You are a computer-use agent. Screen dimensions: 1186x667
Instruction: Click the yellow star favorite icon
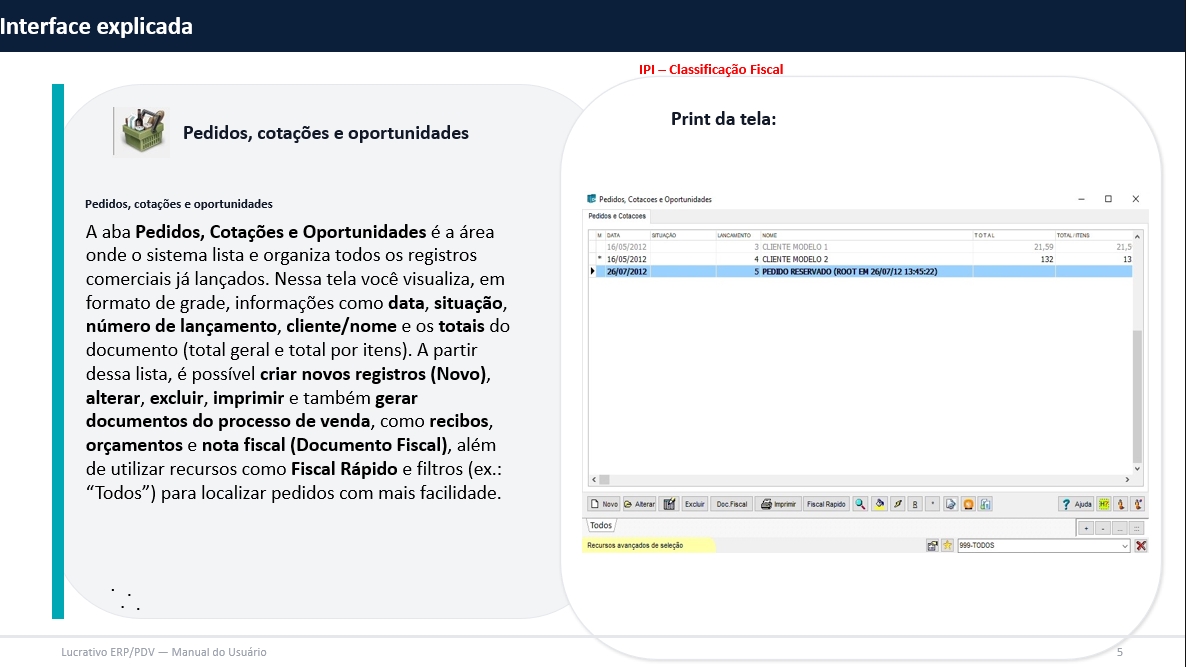[x=947, y=546]
